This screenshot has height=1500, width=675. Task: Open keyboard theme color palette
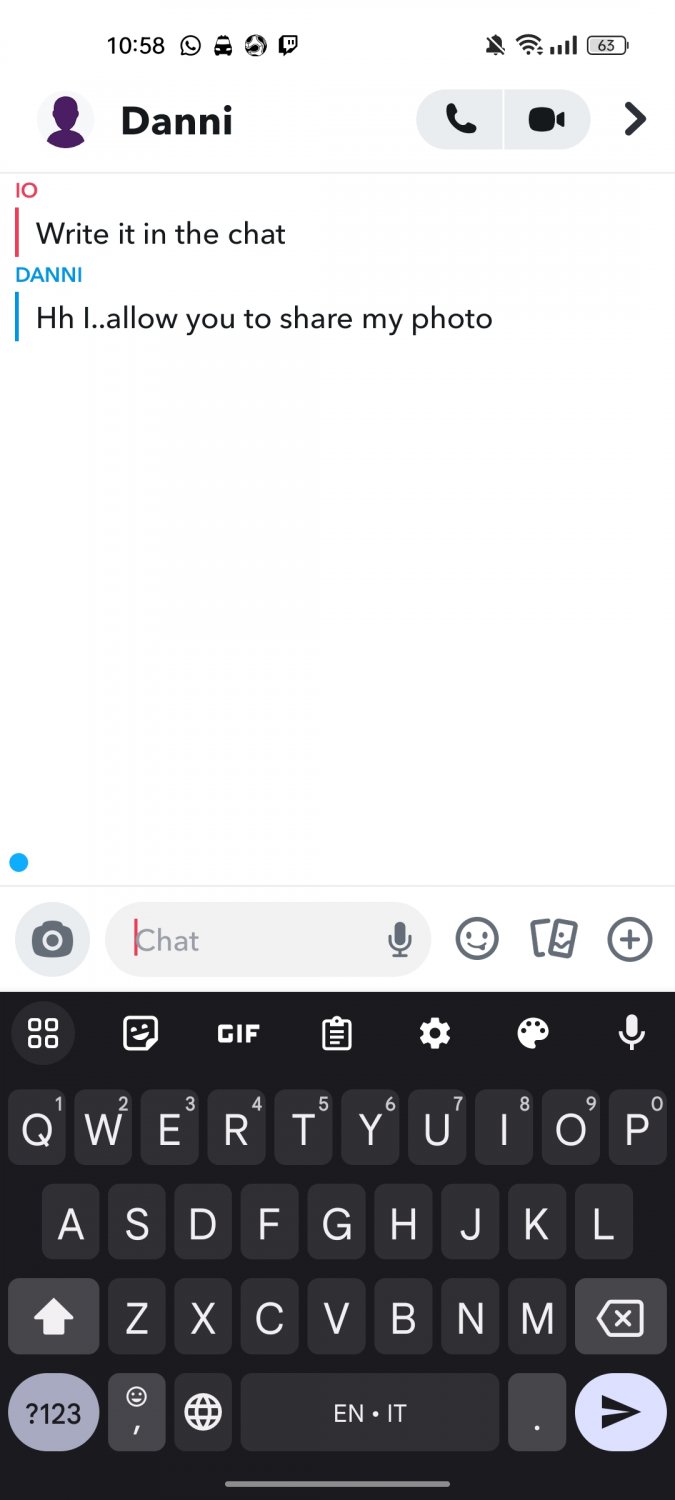pos(533,1033)
